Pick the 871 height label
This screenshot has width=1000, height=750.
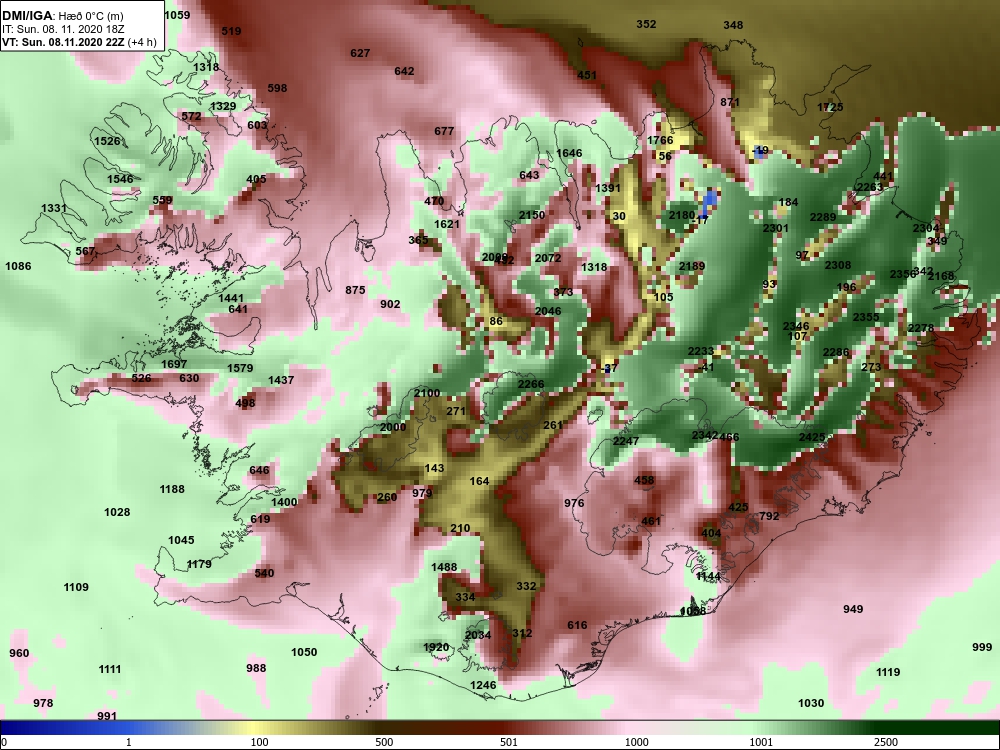(730, 102)
